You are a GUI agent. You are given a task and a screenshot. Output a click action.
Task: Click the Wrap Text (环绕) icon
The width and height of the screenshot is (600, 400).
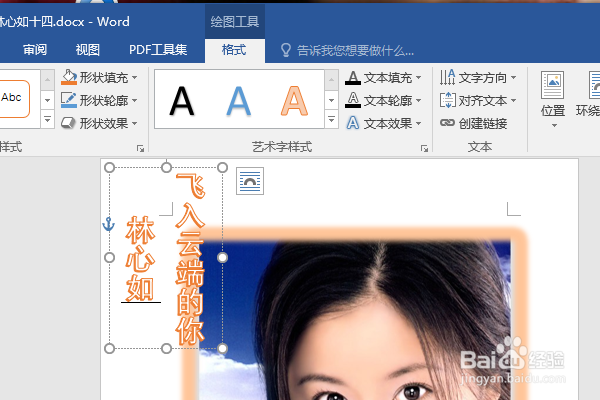point(594,85)
